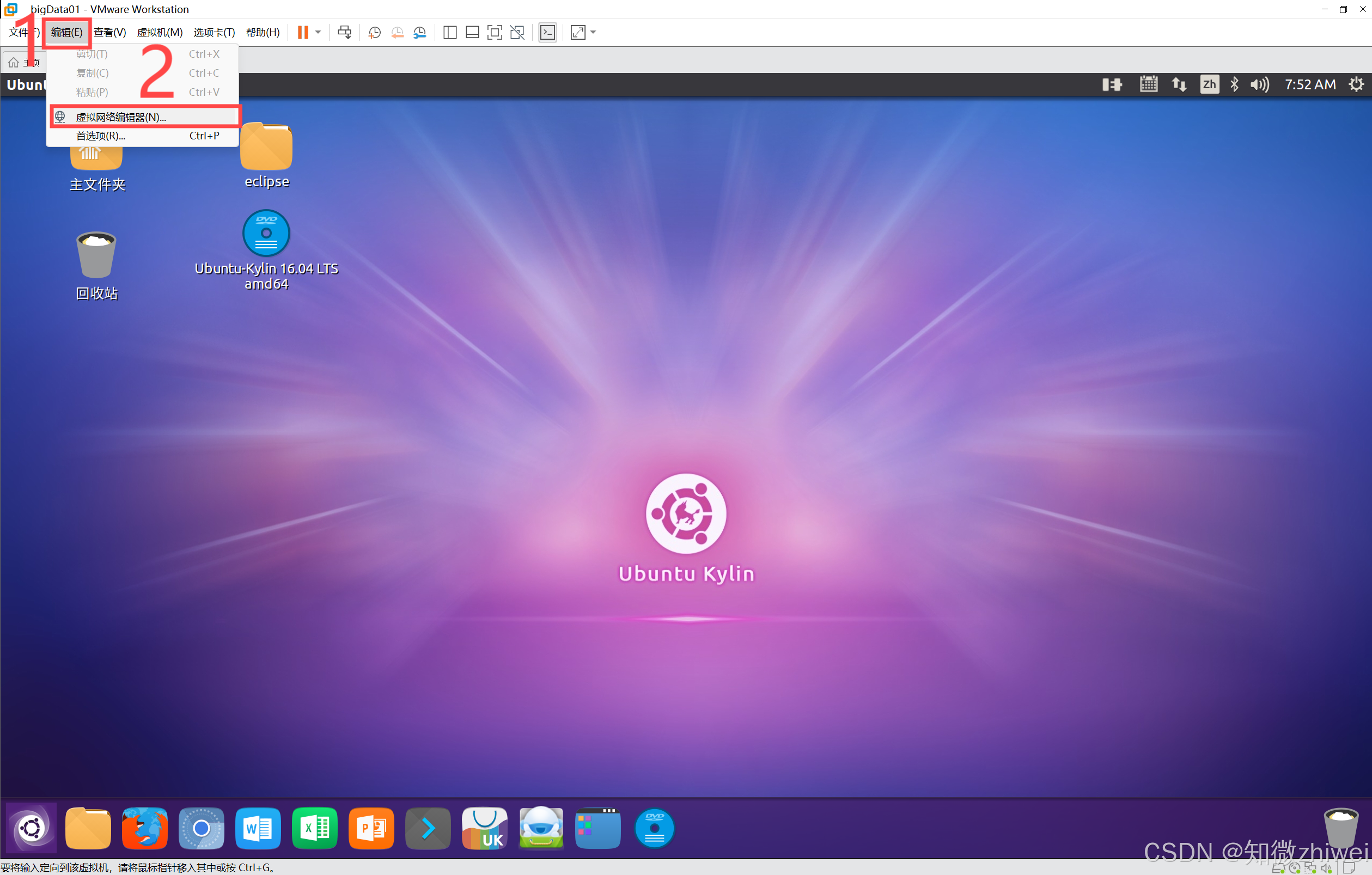This screenshot has height=875, width=1372.
Task: Select 虚拟网络编辑器(N) menu entry
Action: tap(121, 117)
